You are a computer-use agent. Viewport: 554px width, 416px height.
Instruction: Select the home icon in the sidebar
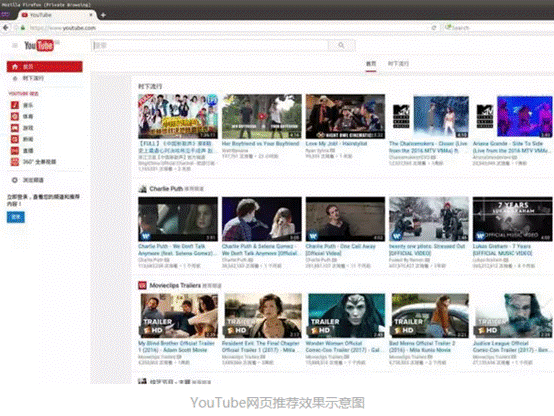(x=15, y=67)
